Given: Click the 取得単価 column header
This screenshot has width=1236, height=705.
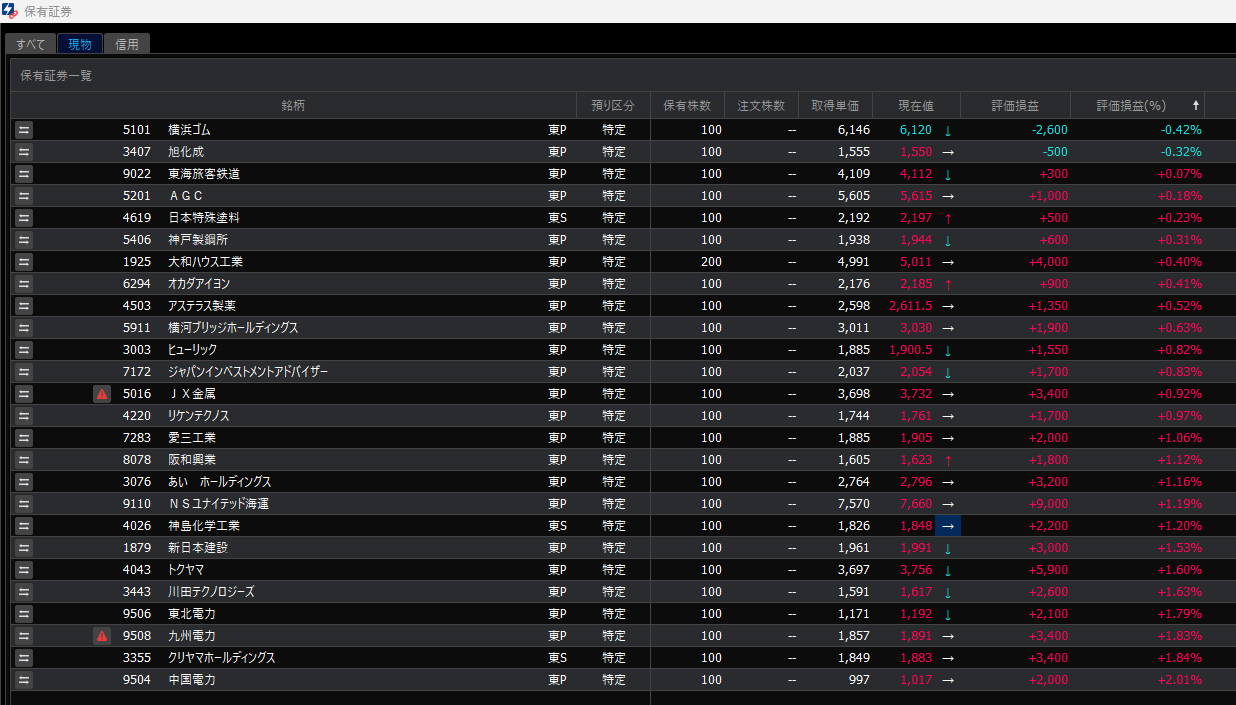Looking at the screenshot, I should [x=835, y=106].
